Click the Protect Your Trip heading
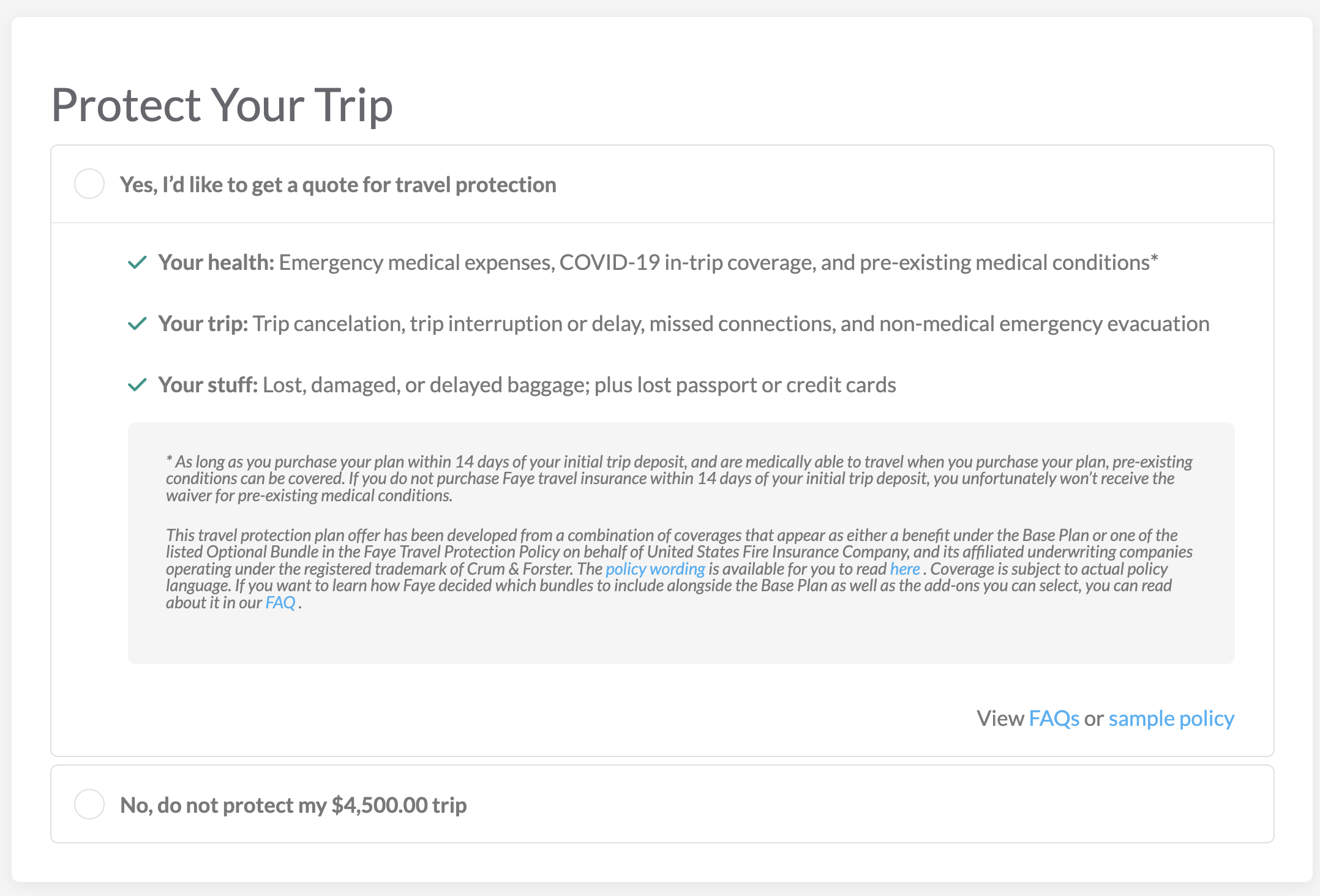The height and width of the screenshot is (896, 1320). [222, 105]
